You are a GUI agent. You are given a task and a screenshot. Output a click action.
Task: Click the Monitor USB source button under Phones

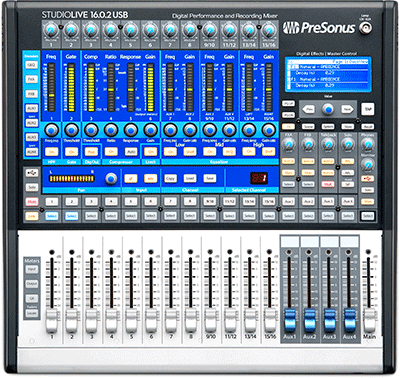click(x=367, y=179)
